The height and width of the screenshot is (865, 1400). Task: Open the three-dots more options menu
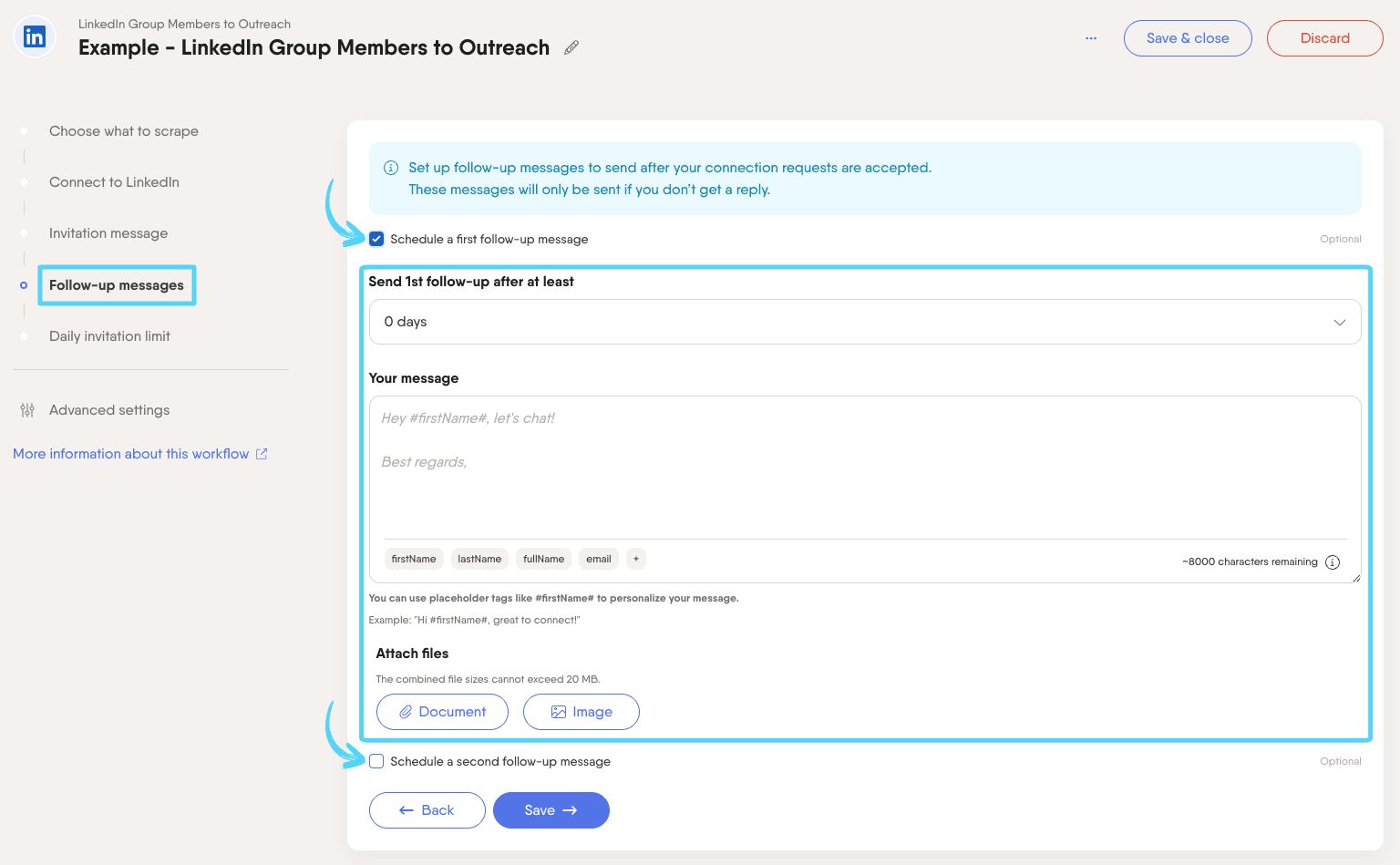coord(1091,38)
